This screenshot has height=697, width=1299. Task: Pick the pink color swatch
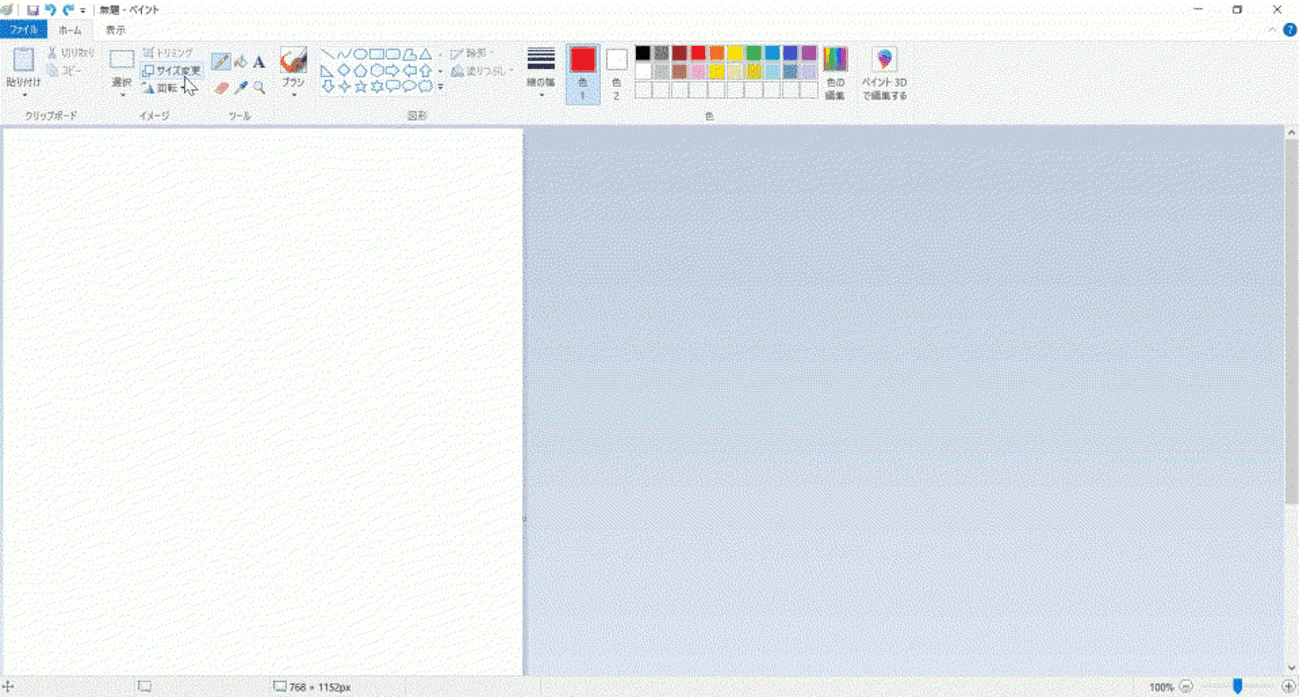tap(698, 72)
